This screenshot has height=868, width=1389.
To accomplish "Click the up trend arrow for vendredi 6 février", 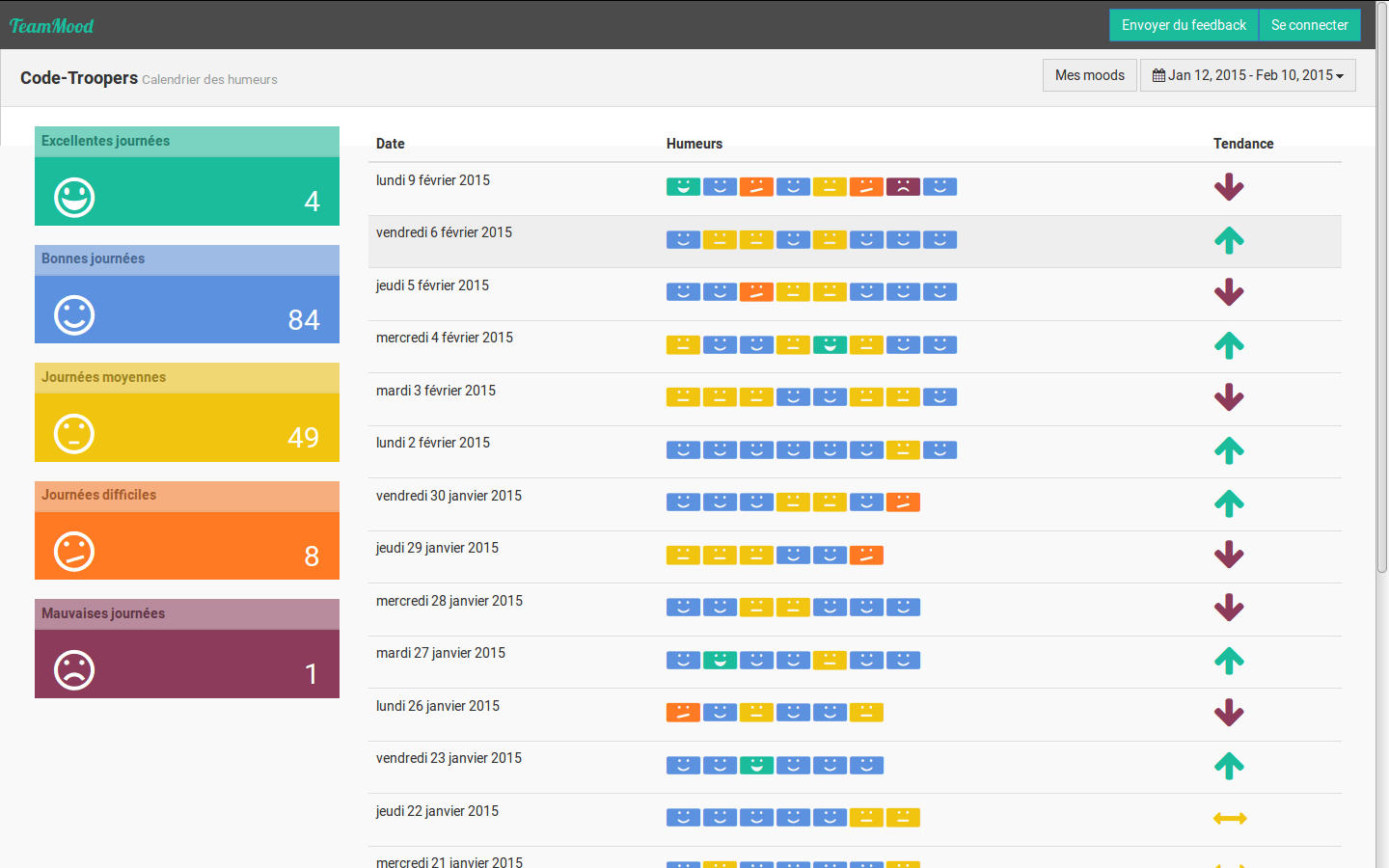I will coord(1229,240).
